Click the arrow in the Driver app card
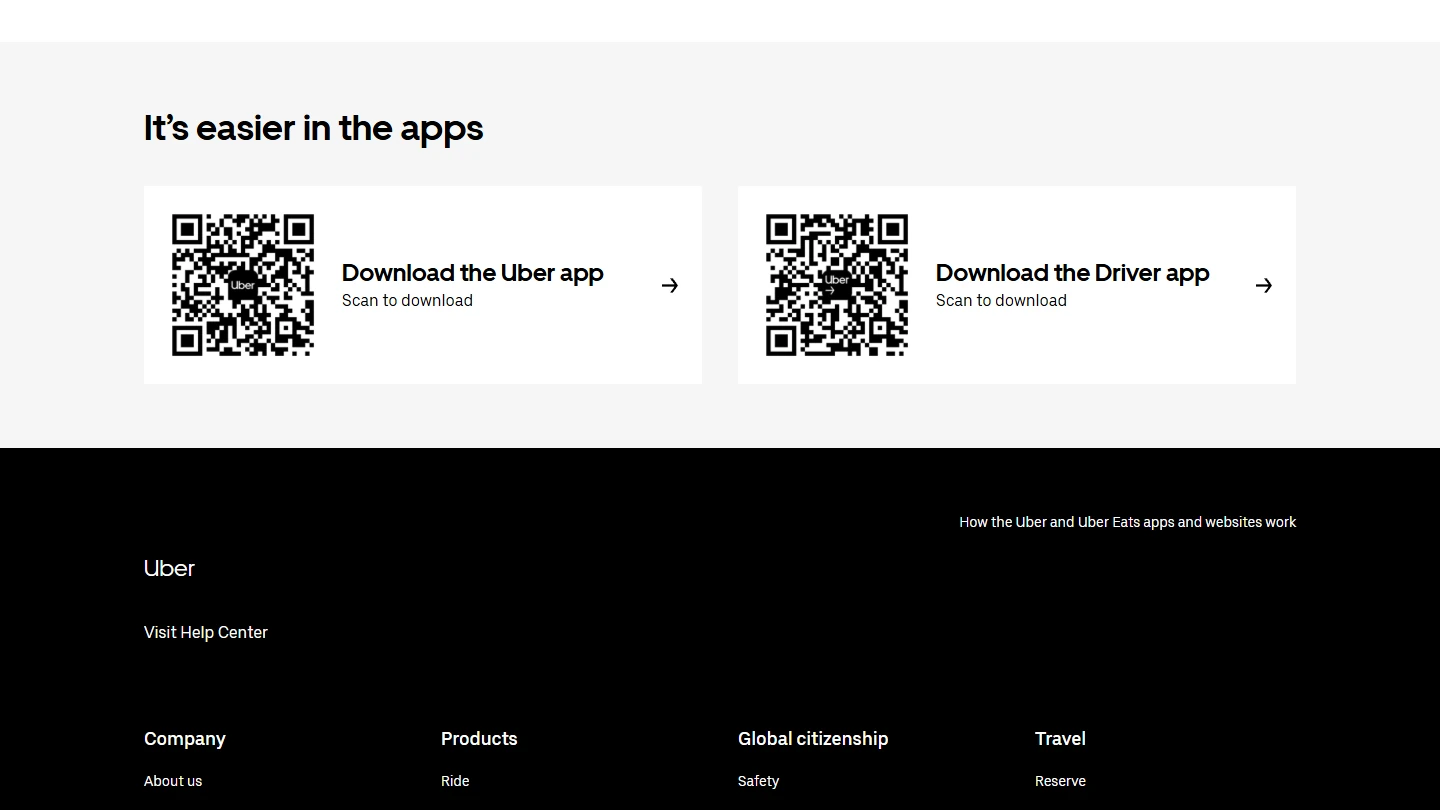Viewport: 1440px width, 810px height. (1264, 286)
